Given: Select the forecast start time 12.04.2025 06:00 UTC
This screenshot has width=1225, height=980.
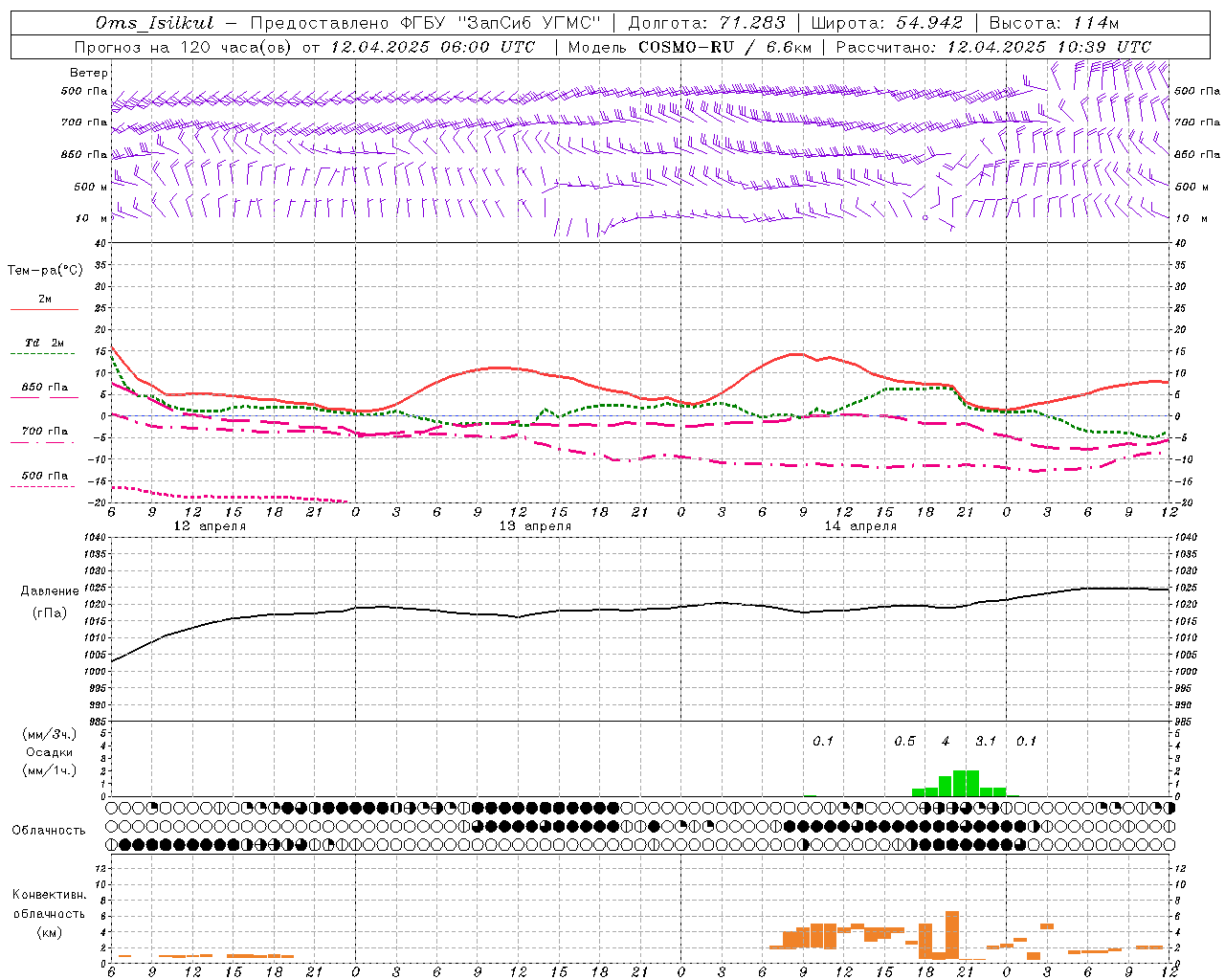Looking at the screenshot, I should (x=433, y=47).
